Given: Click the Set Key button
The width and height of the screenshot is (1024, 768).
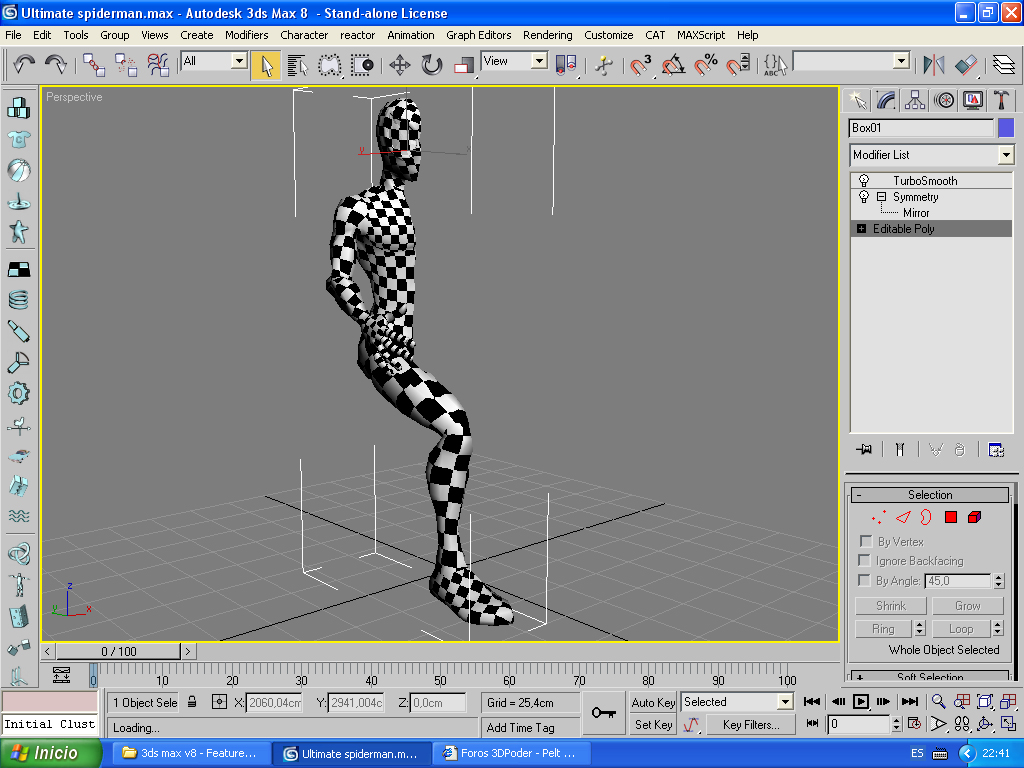Looking at the screenshot, I should (x=652, y=724).
